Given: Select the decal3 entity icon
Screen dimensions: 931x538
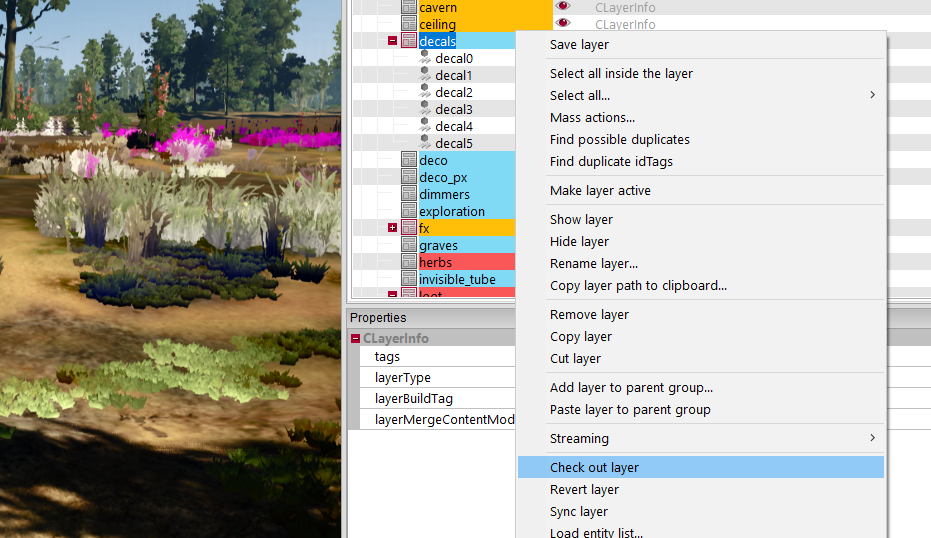Looking at the screenshot, I should tap(425, 109).
